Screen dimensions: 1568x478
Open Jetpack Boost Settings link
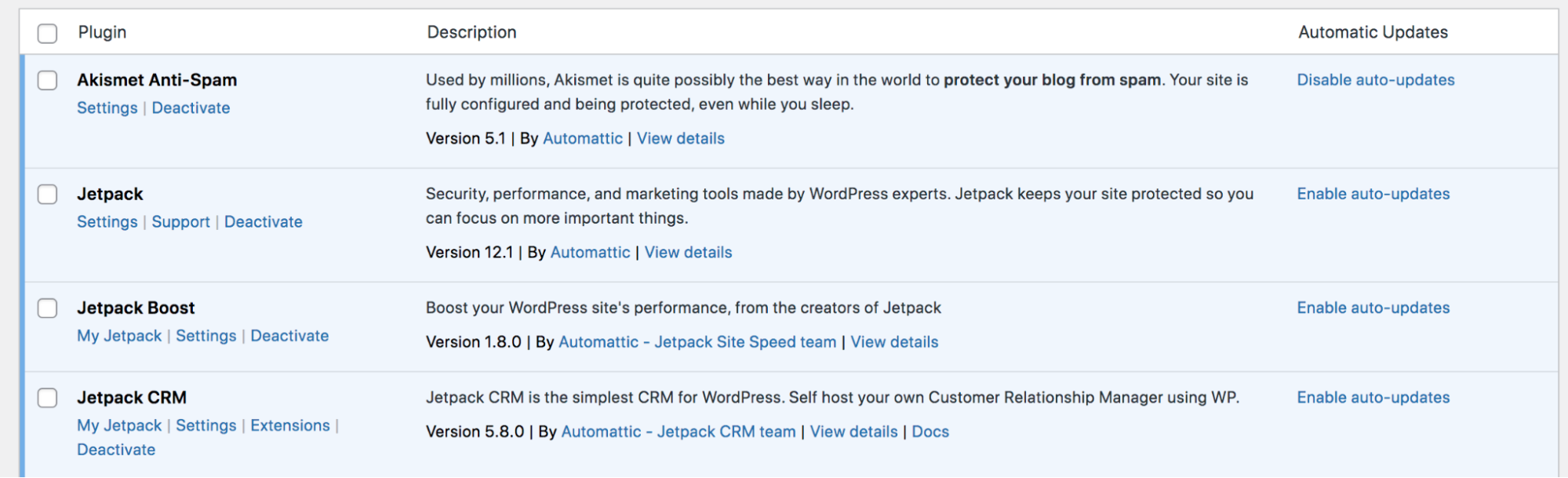[206, 336]
